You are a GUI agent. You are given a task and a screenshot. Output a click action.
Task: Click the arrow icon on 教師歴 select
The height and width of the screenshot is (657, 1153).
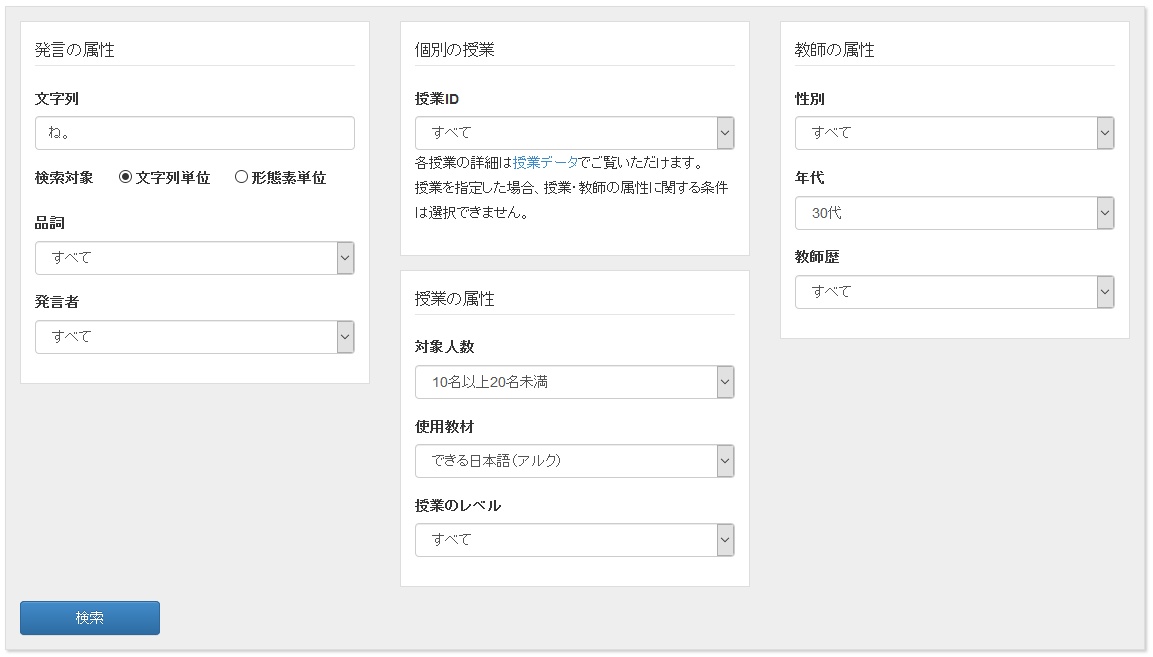pos(1105,292)
